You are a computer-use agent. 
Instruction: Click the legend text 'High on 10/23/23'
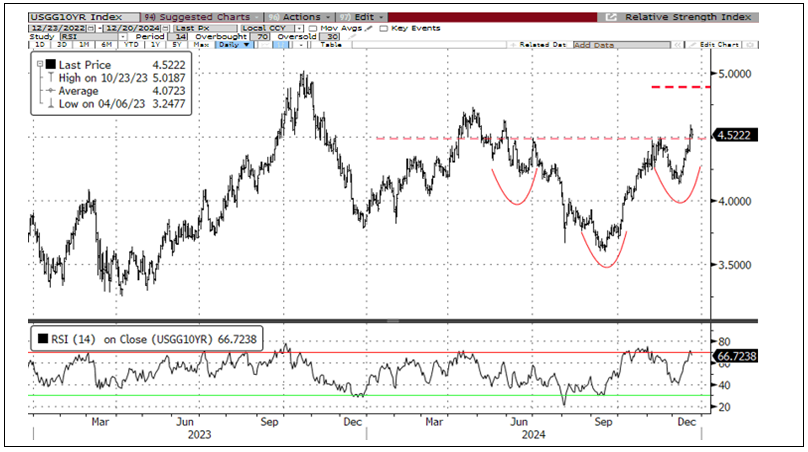103,78
